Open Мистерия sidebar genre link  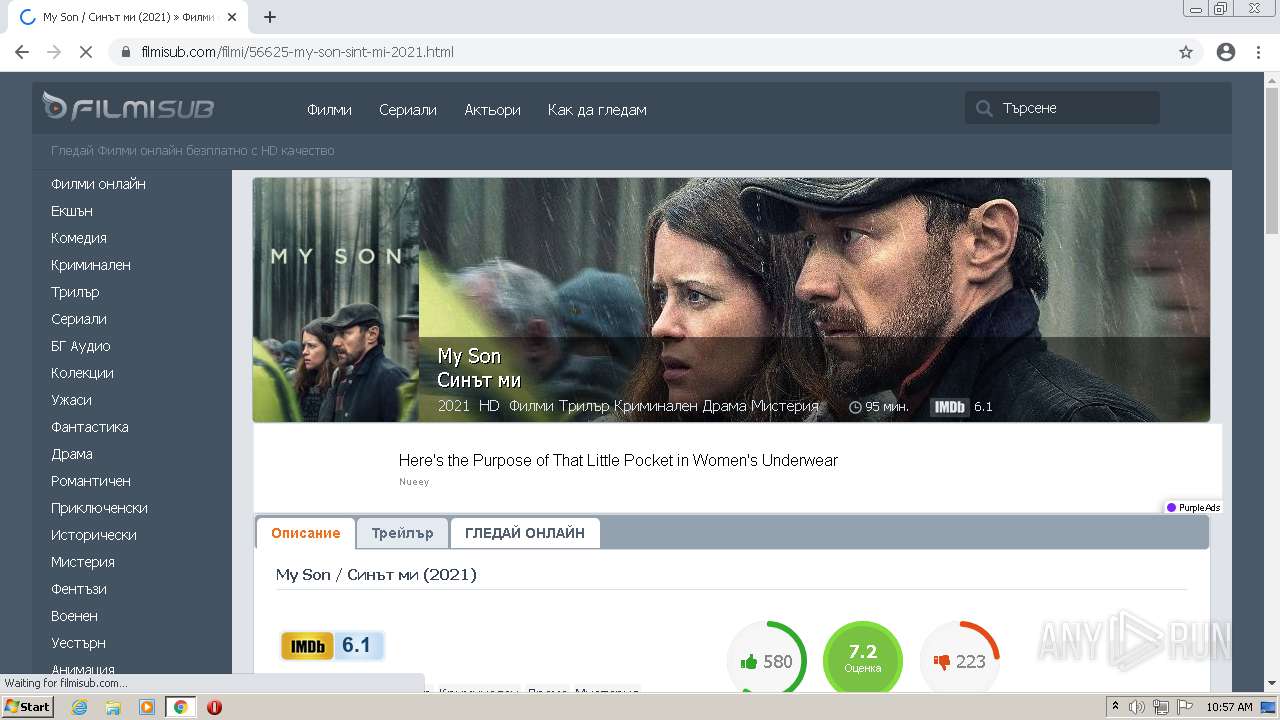[x=83, y=562]
